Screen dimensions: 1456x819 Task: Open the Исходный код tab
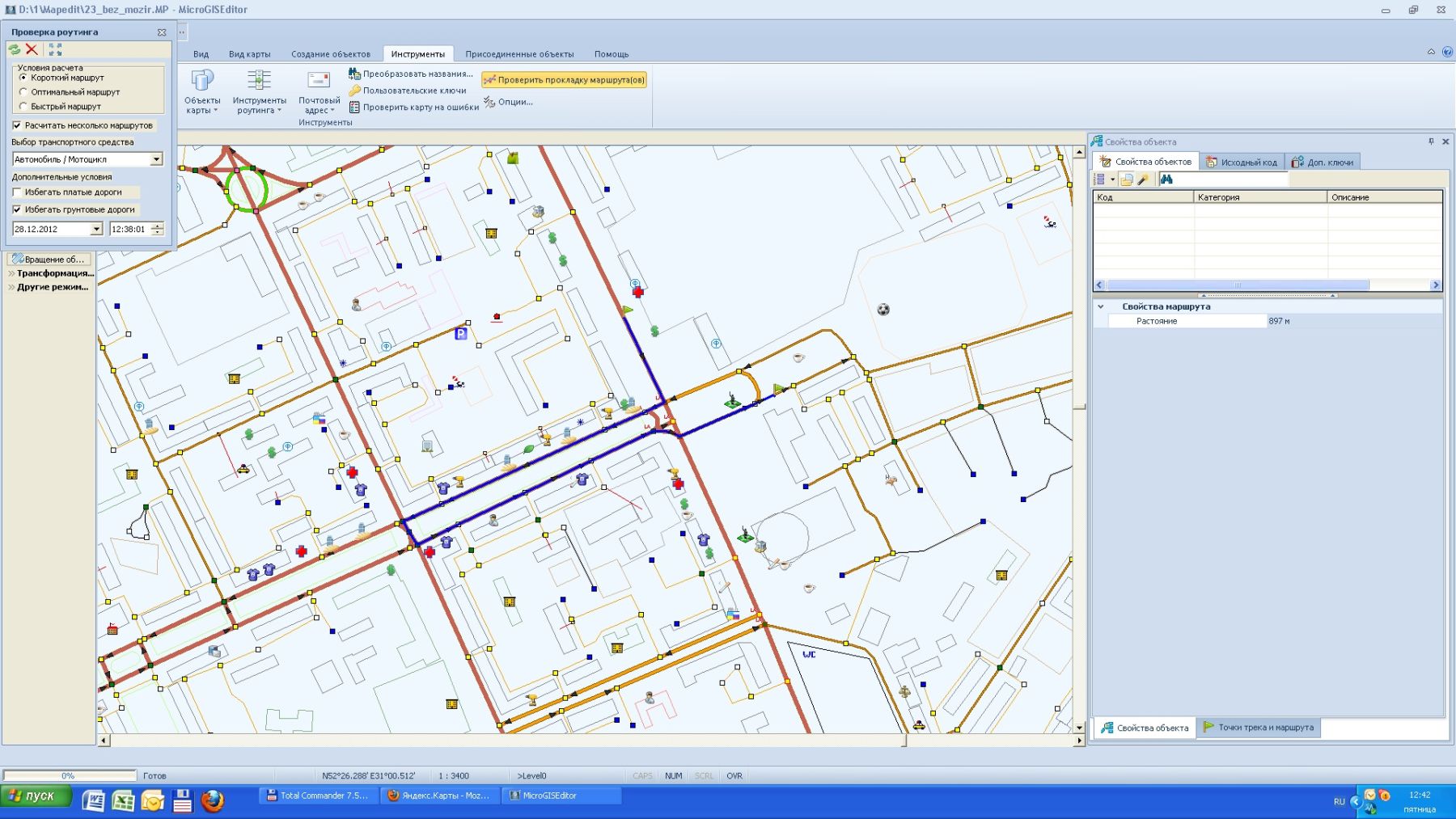pos(1242,163)
